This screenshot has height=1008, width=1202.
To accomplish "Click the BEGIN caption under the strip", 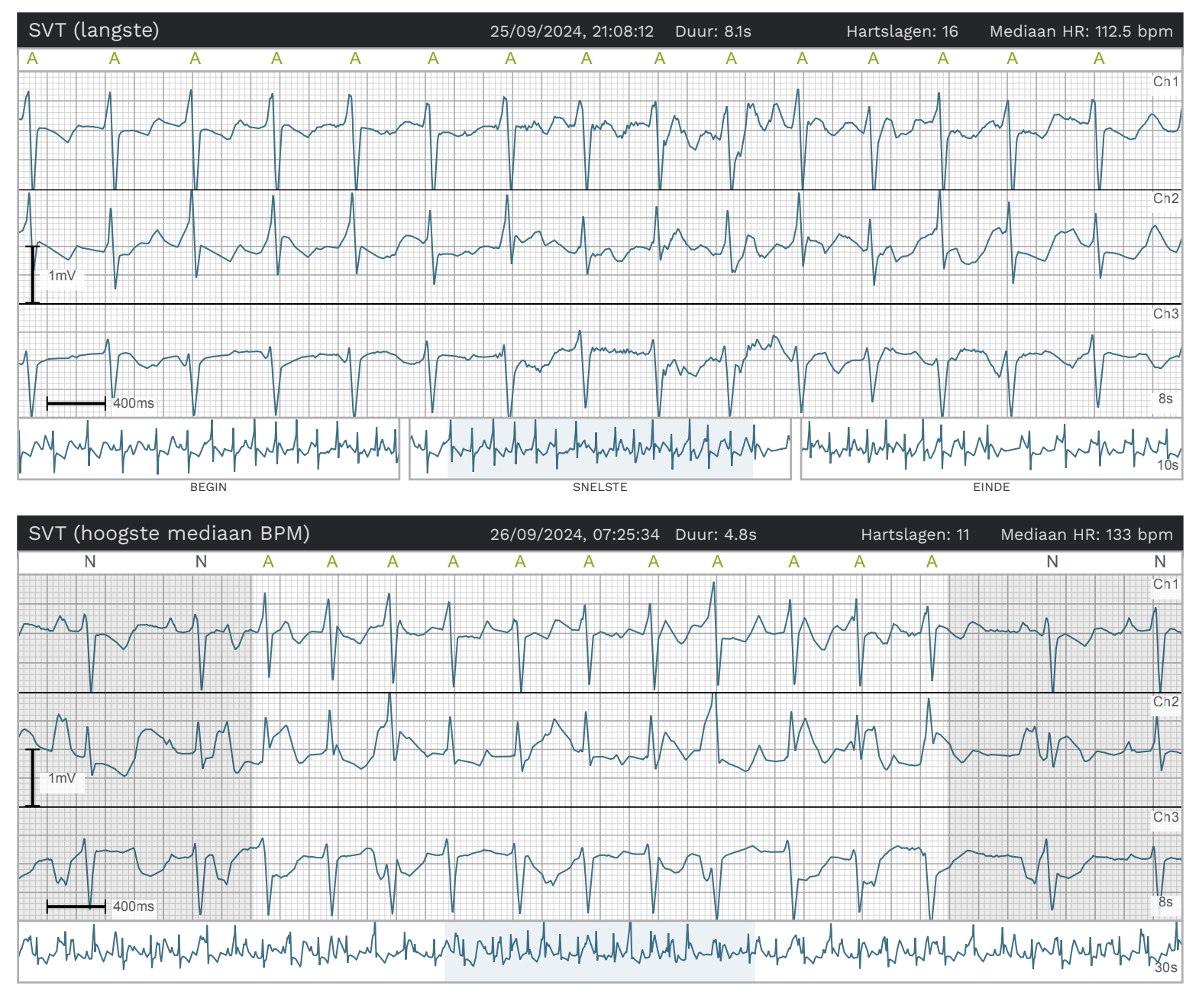I will (208, 487).
